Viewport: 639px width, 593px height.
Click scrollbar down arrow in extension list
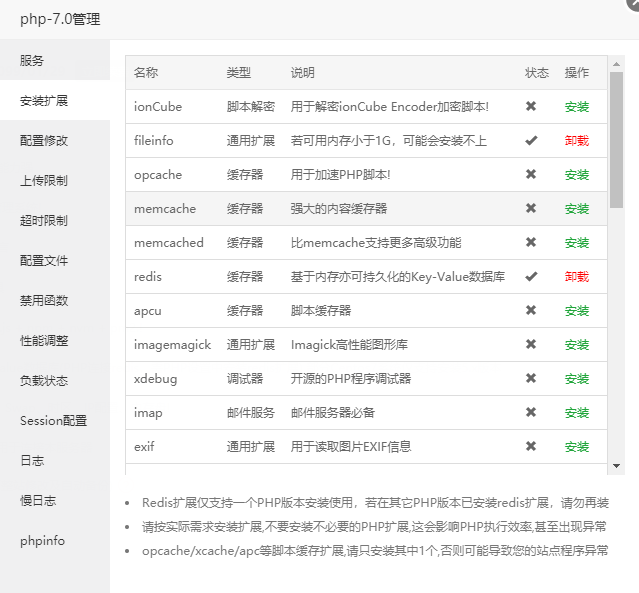click(x=617, y=467)
